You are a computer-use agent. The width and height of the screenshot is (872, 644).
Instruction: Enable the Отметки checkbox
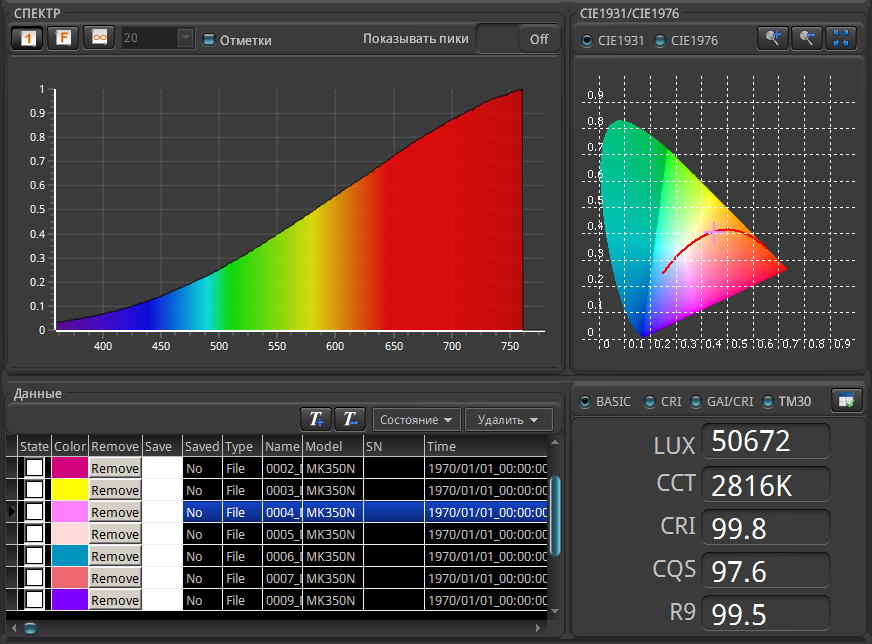tap(209, 40)
